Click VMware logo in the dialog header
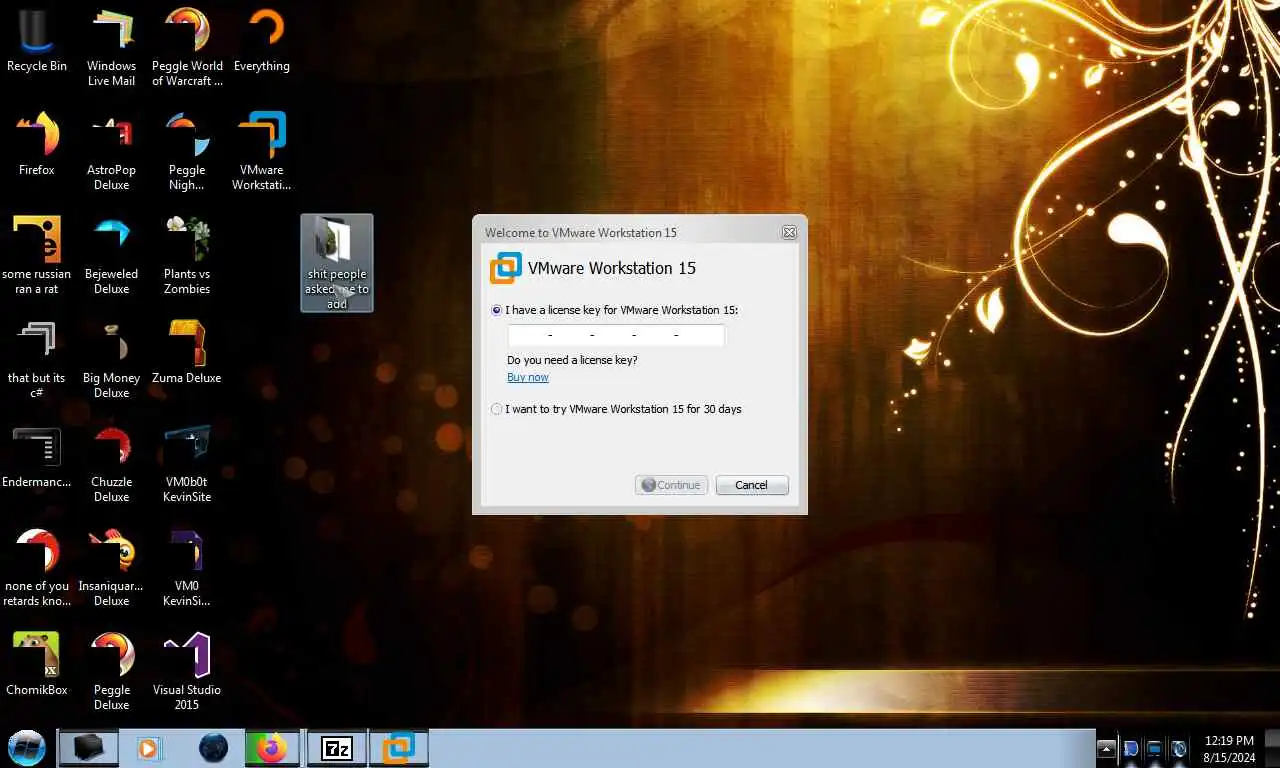This screenshot has width=1280, height=768. (506, 268)
